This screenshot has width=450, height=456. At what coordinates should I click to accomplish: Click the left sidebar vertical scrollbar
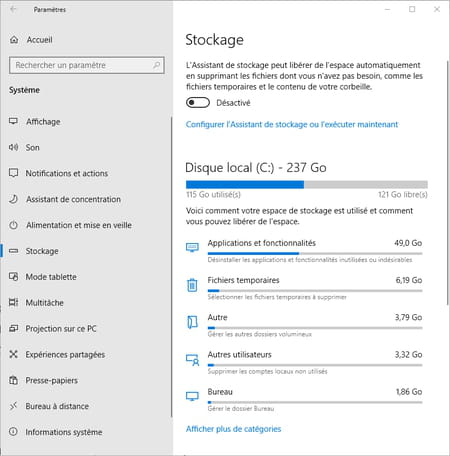coord(172,267)
